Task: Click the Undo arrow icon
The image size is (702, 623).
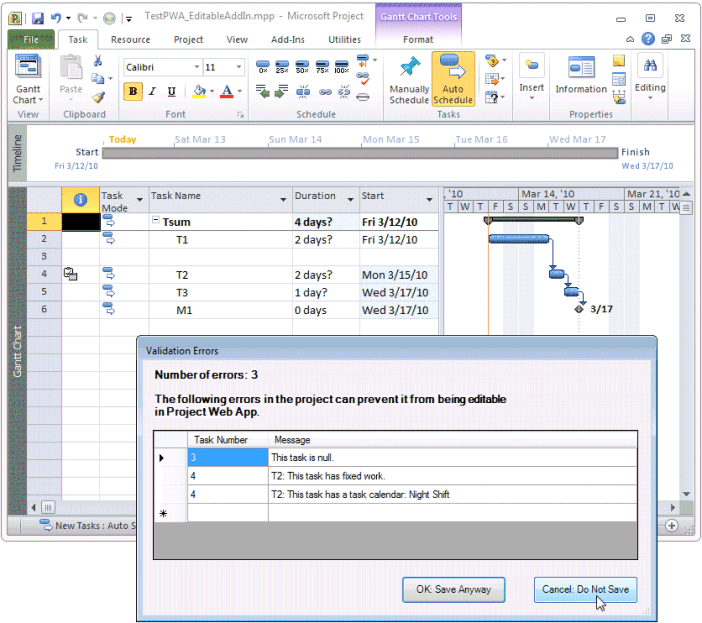Action: (x=56, y=18)
